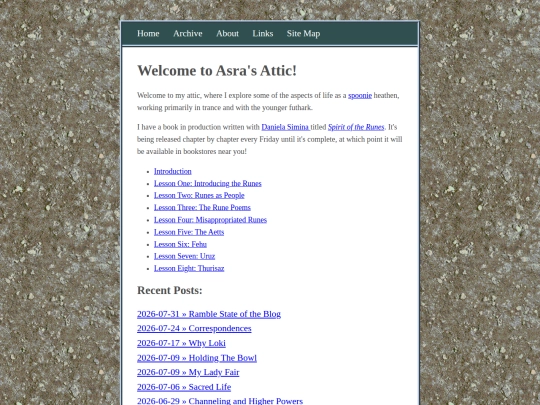
Task: Open Daniela Simina's link
Action: [x=285, y=127]
